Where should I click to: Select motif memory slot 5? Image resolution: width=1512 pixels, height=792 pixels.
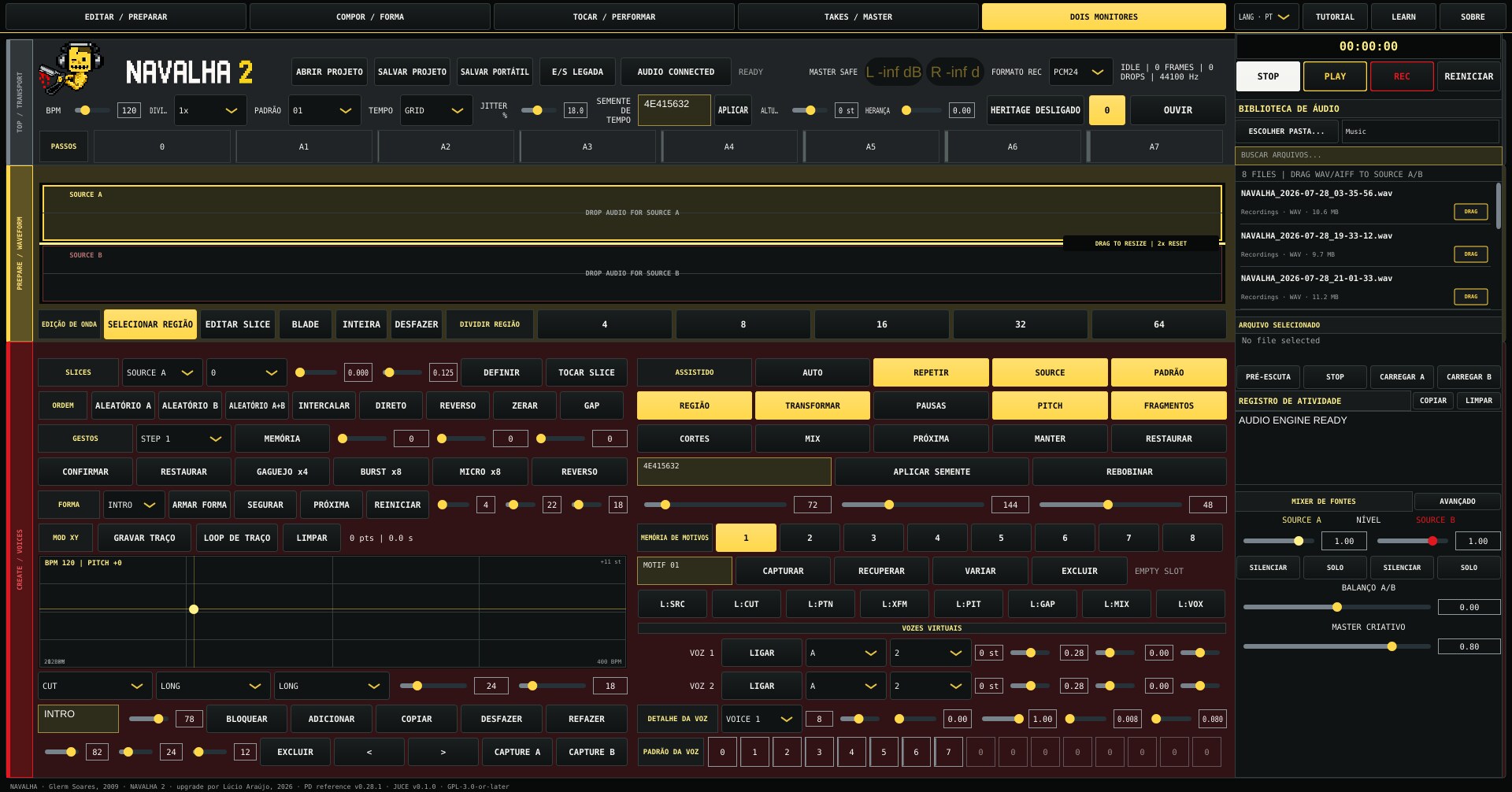pos(1001,538)
